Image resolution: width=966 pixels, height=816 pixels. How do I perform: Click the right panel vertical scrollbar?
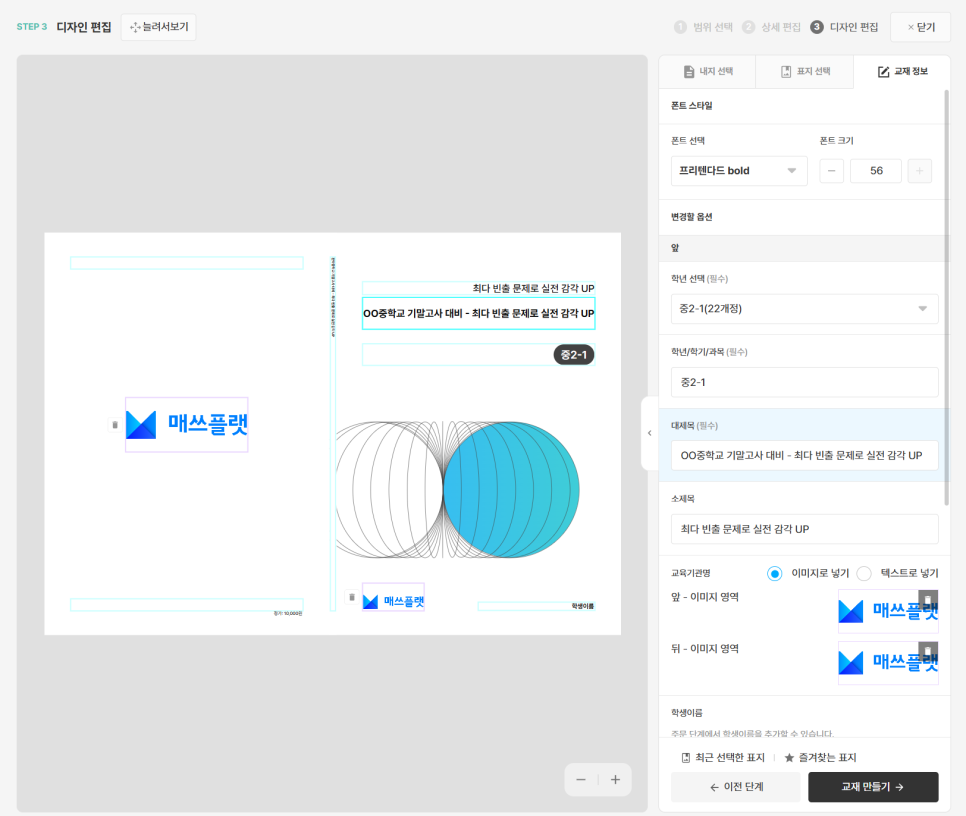tap(946, 297)
